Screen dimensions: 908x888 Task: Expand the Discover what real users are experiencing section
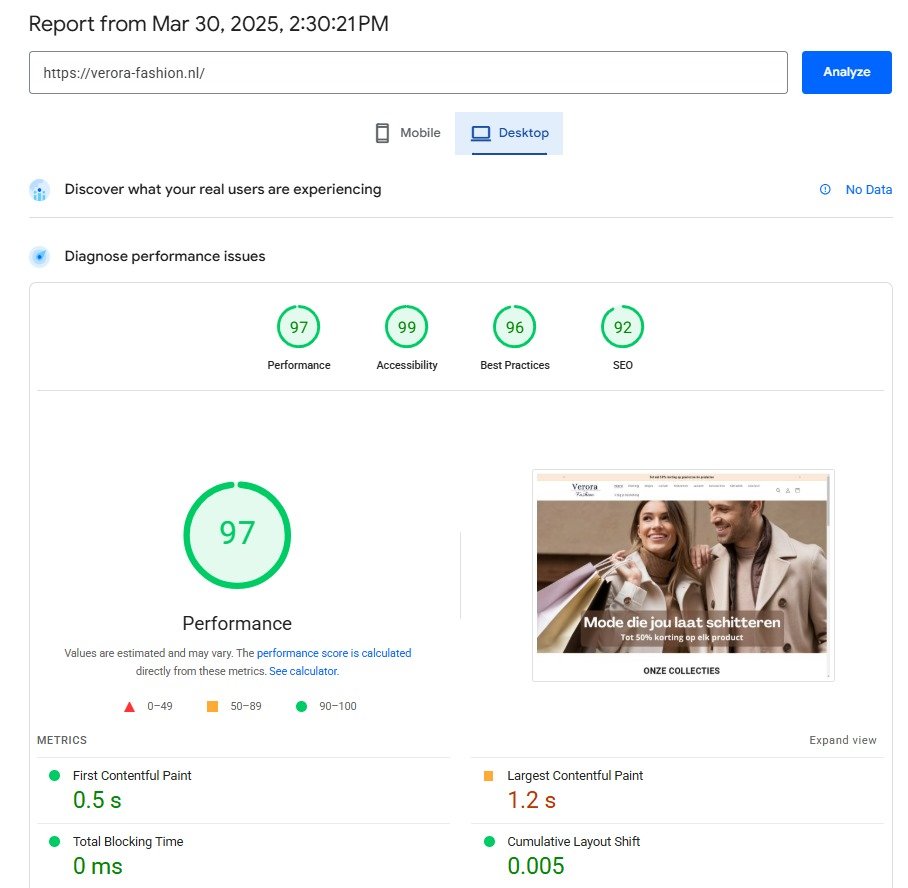(x=222, y=189)
